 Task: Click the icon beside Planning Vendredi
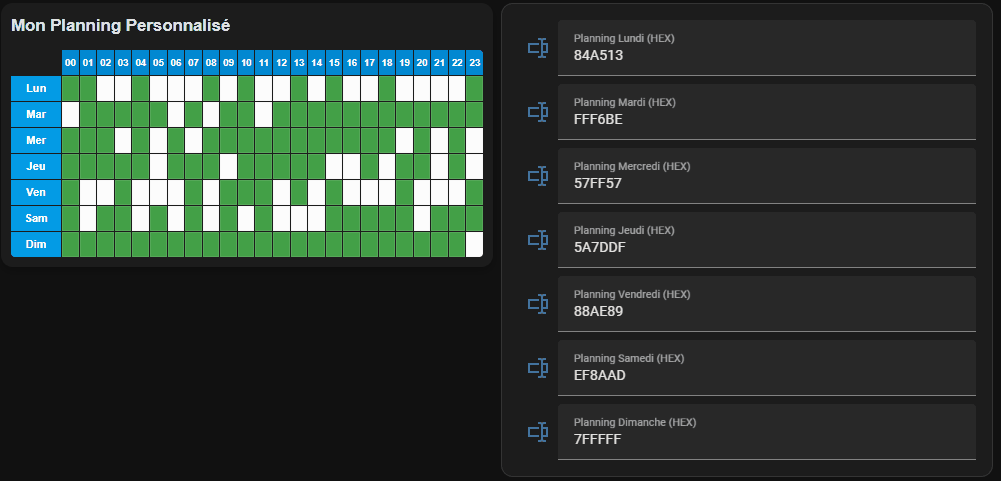[538, 304]
